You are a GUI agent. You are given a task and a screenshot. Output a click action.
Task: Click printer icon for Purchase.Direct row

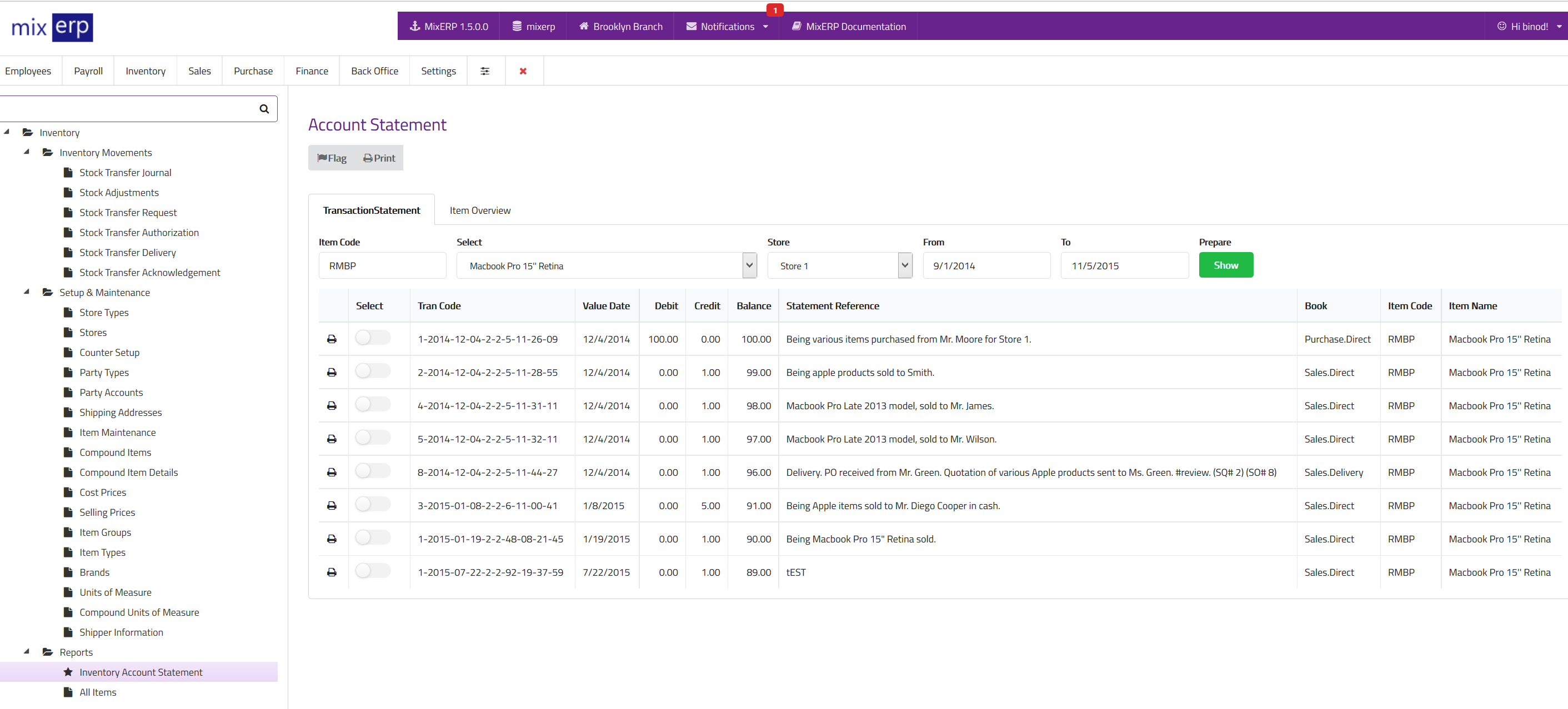(331, 339)
